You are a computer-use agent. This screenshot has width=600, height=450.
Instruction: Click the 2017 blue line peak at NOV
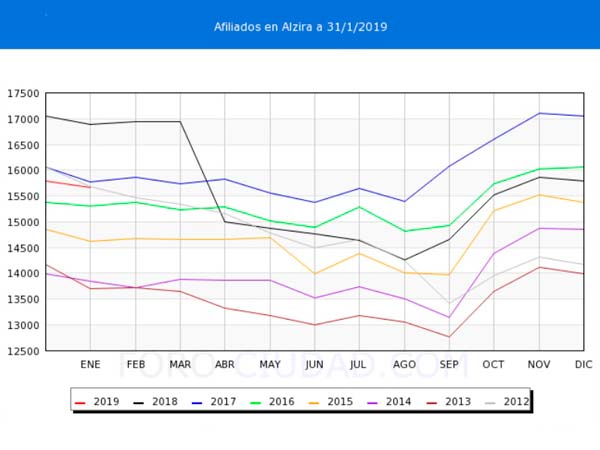539,113
